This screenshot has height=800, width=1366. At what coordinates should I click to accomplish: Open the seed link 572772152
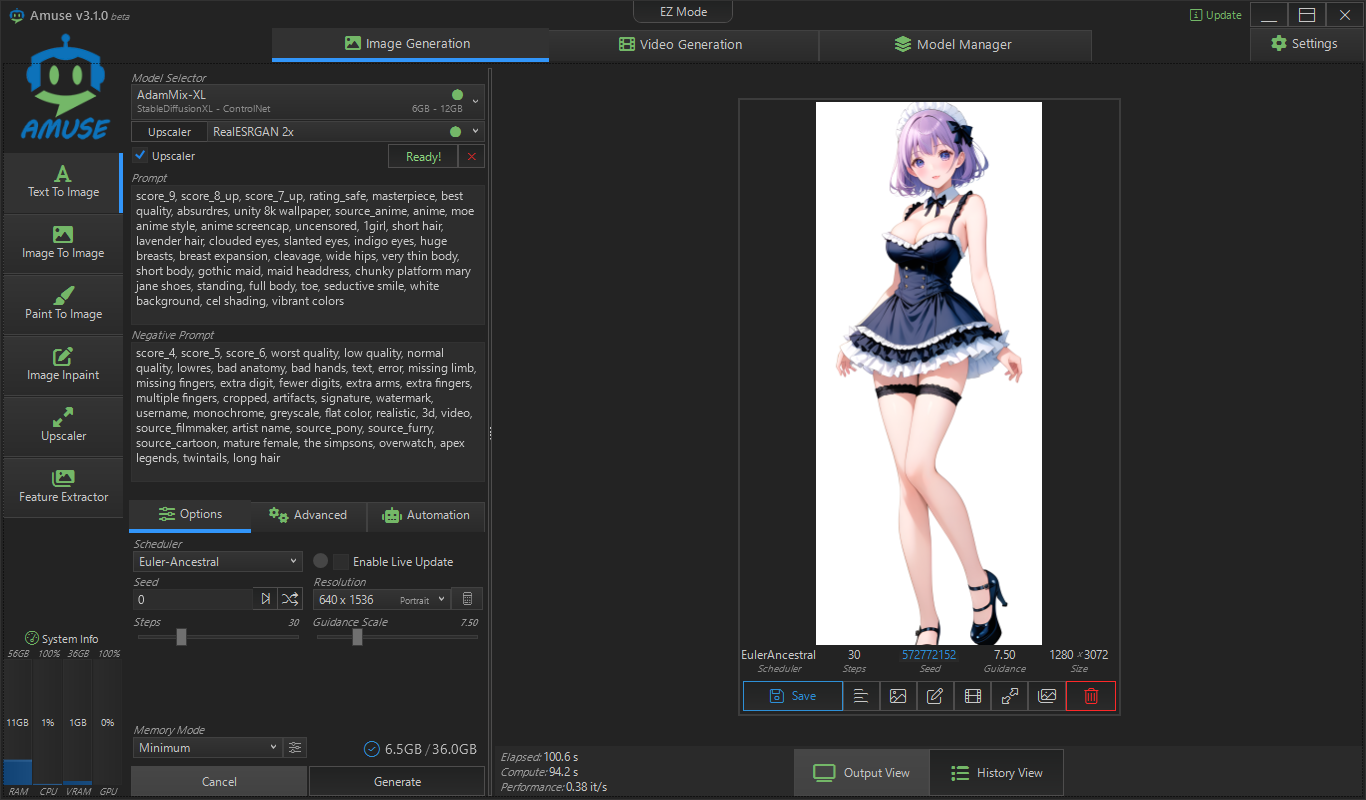(x=927, y=654)
